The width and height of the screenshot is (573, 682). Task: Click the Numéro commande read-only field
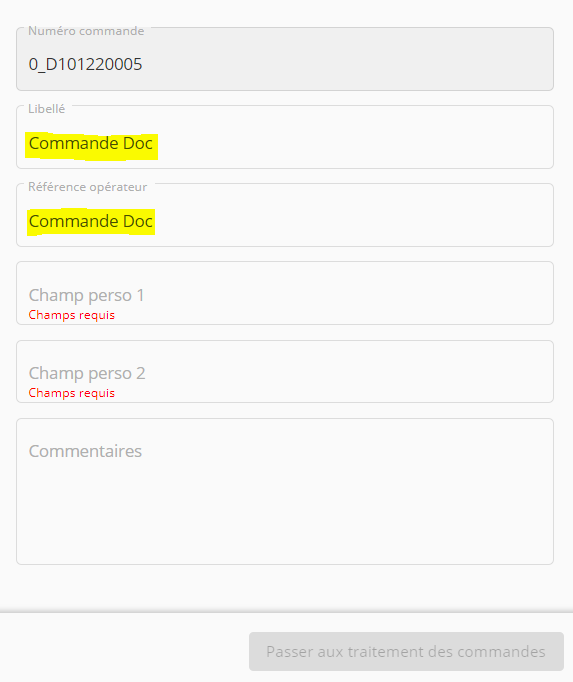285,59
